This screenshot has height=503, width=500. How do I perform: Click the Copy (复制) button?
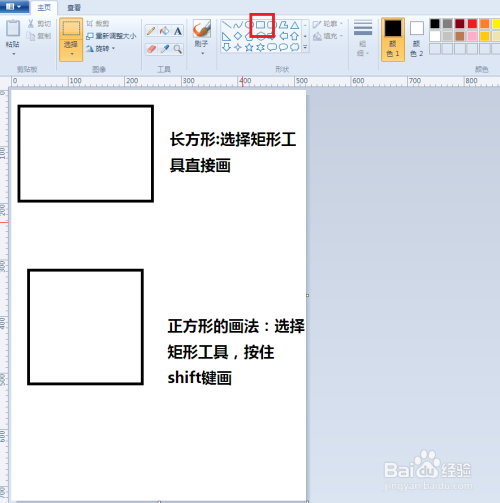point(39,36)
